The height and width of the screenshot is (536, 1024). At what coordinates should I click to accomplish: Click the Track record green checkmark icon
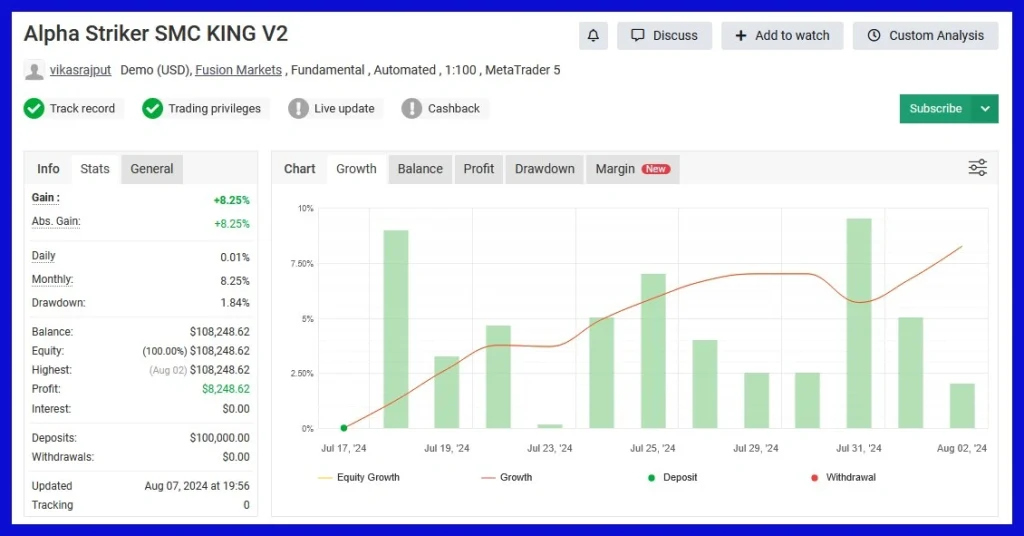(x=35, y=108)
